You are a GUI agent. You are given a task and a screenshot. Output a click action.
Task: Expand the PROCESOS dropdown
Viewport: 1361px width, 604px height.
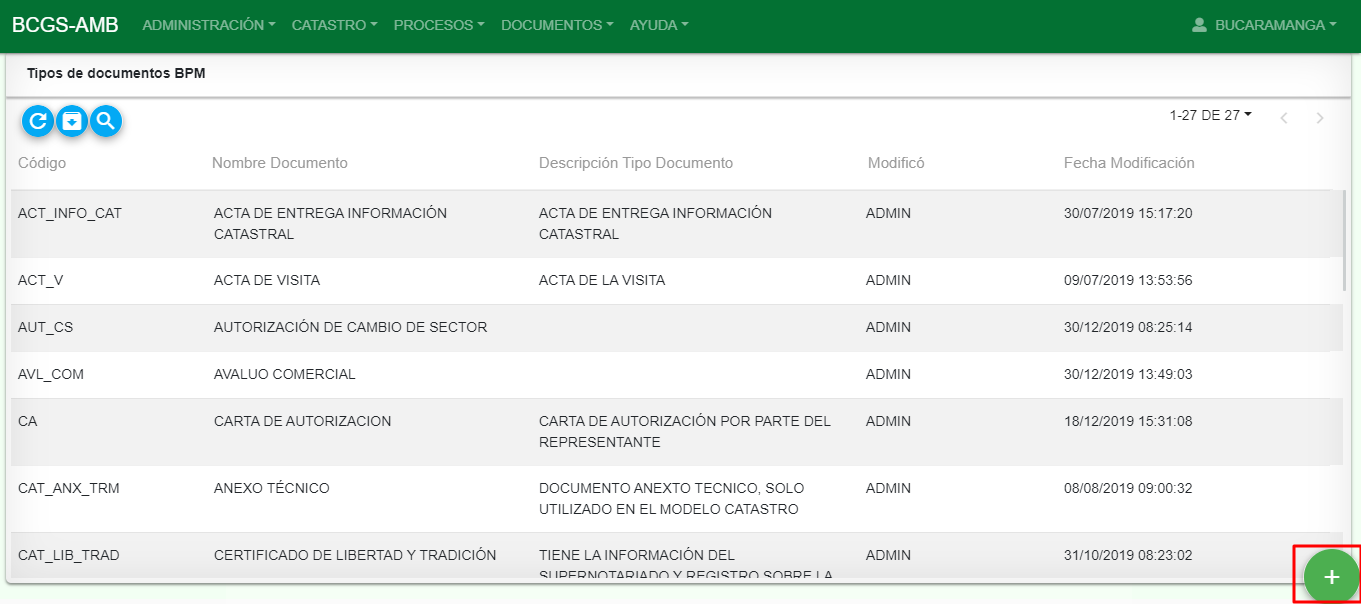tap(439, 25)
